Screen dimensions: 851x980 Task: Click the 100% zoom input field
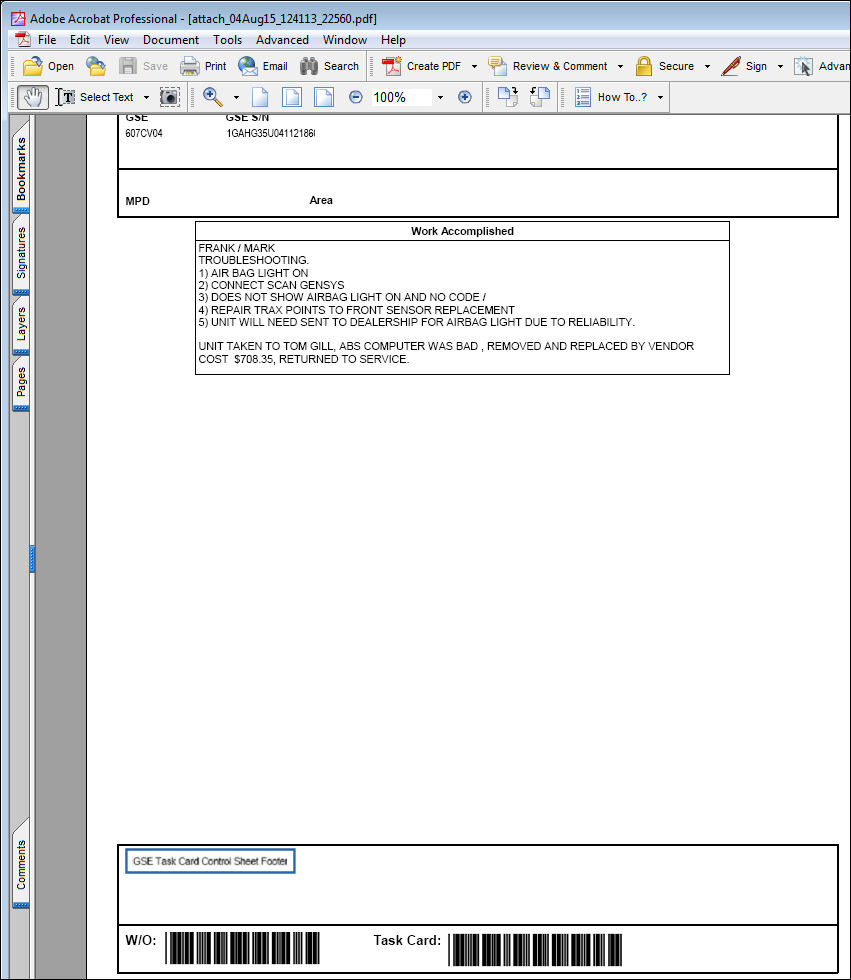pyautogui.click(x=401, y=98)
